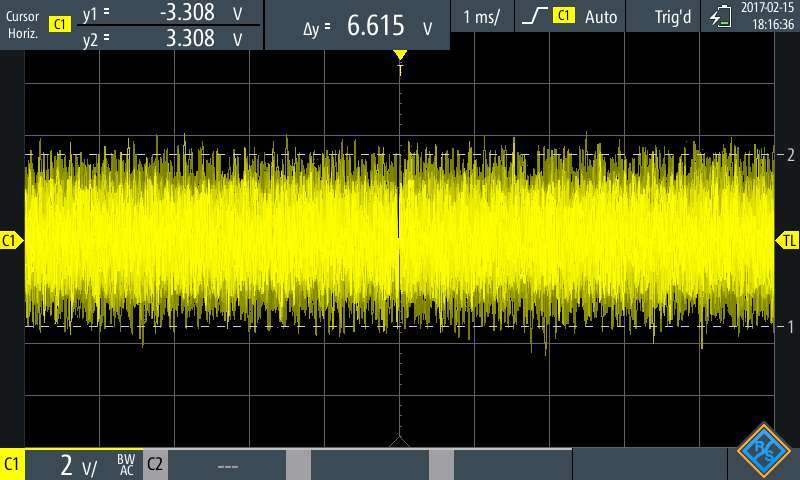Open the 1 ms/ time base setting

482,17
